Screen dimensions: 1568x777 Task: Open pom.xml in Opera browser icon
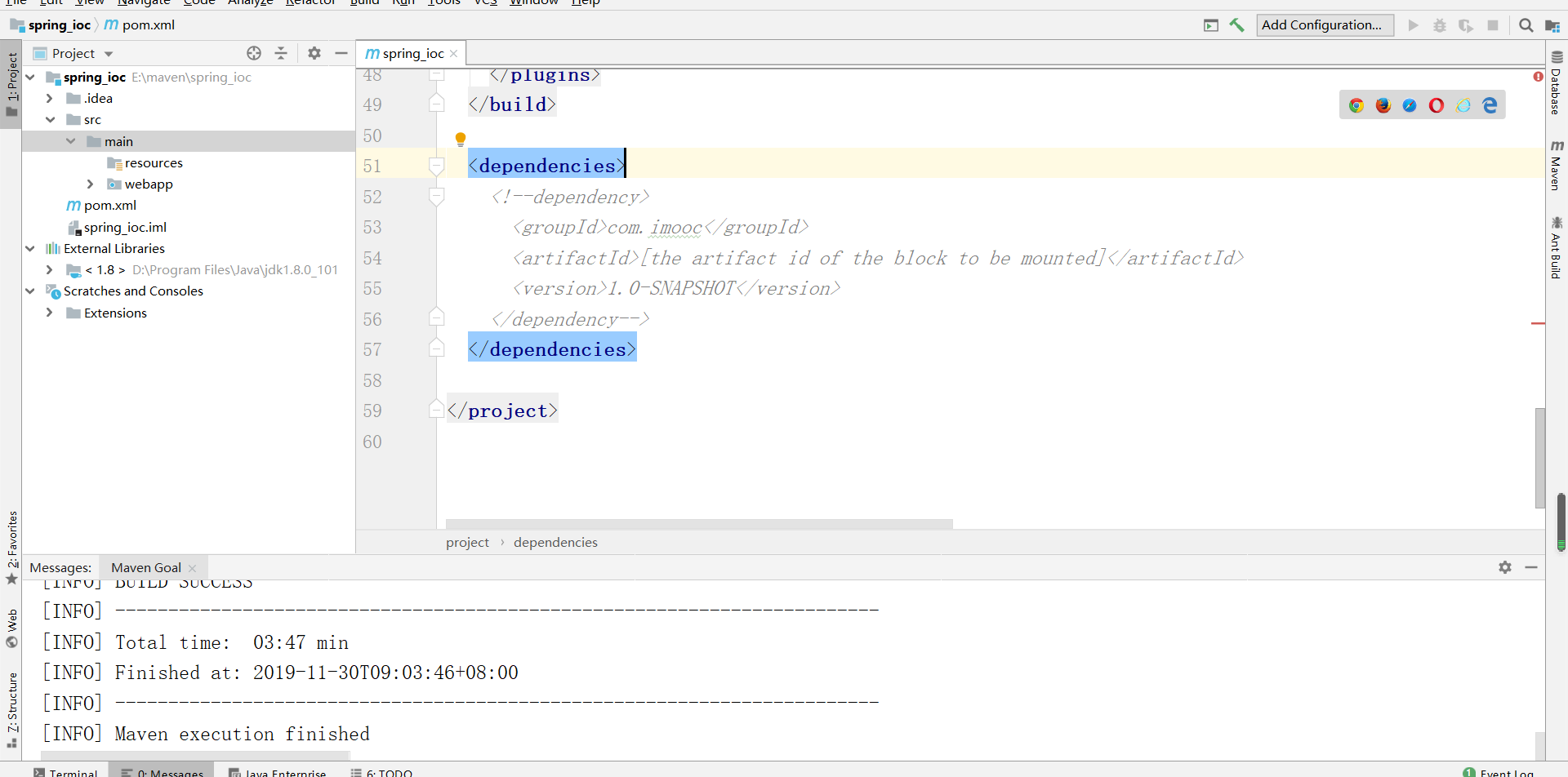[x=1437, y=105]
